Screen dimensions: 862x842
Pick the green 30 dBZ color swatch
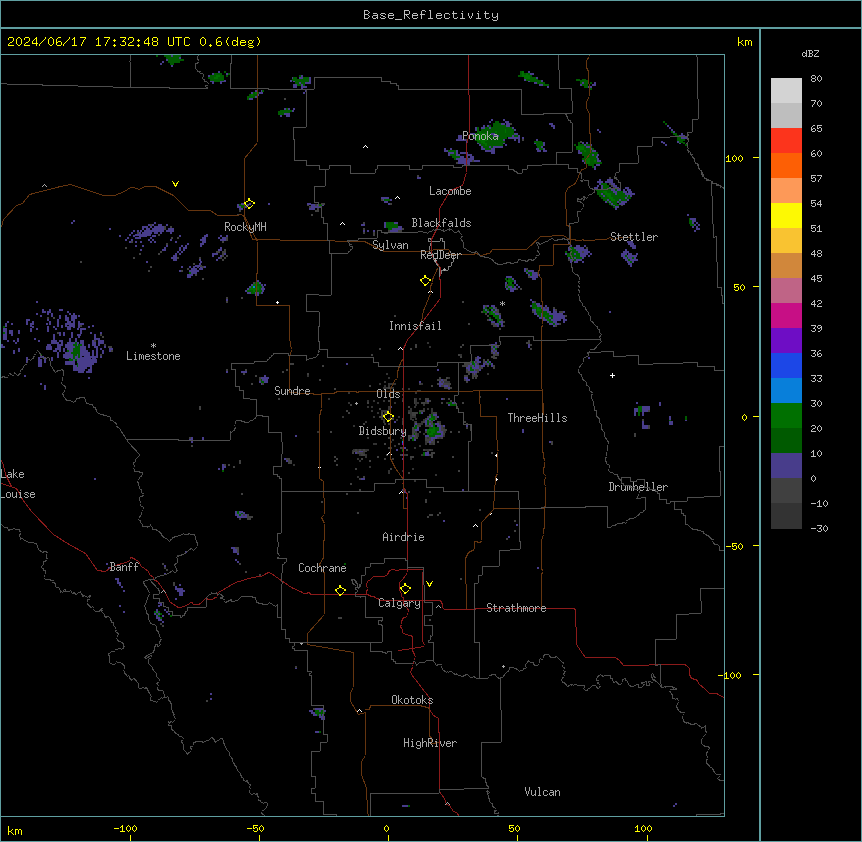pyautogui.click(x=786, y=416)
